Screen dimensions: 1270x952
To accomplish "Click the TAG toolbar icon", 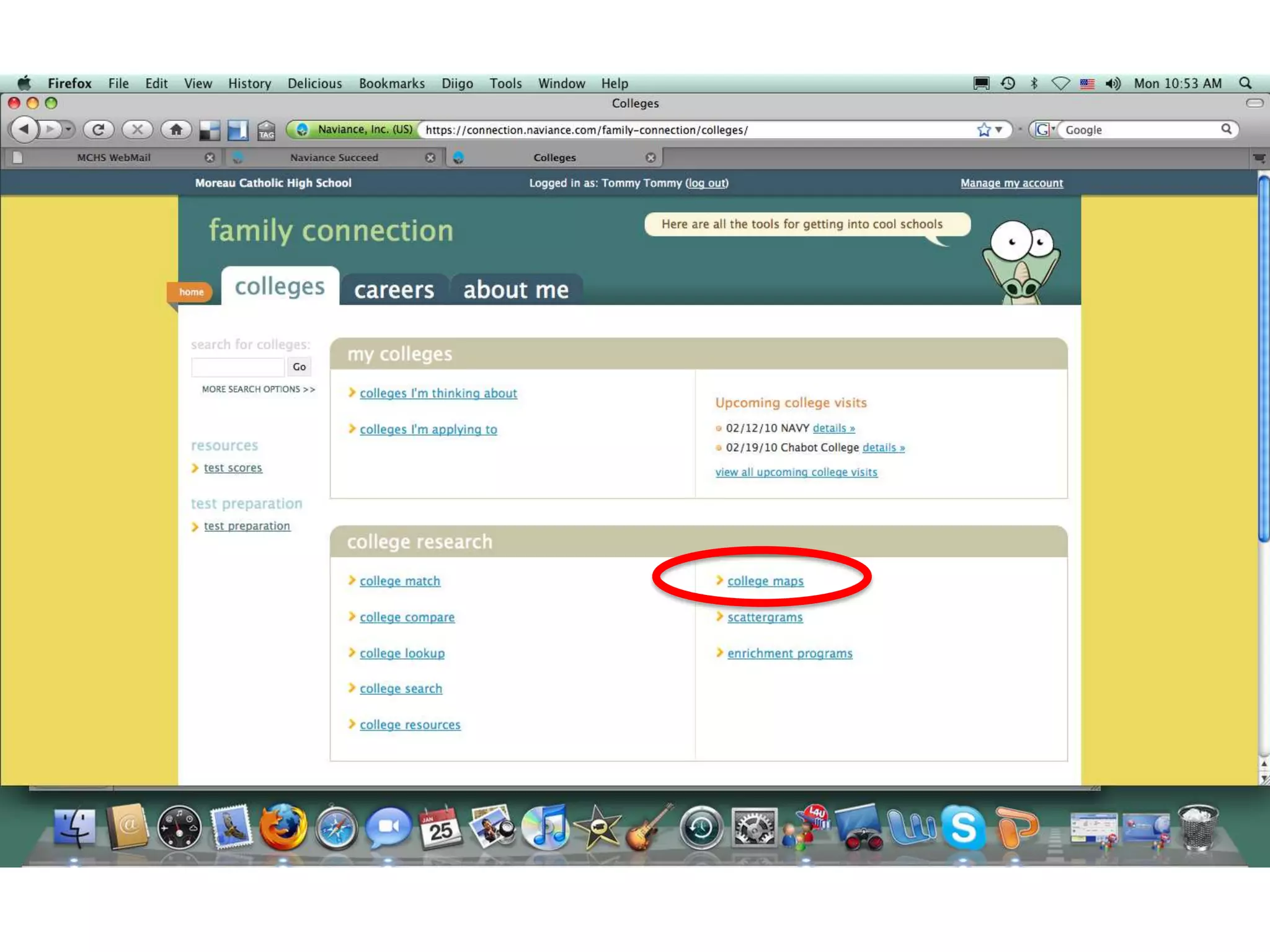I will tap(267, 131).
